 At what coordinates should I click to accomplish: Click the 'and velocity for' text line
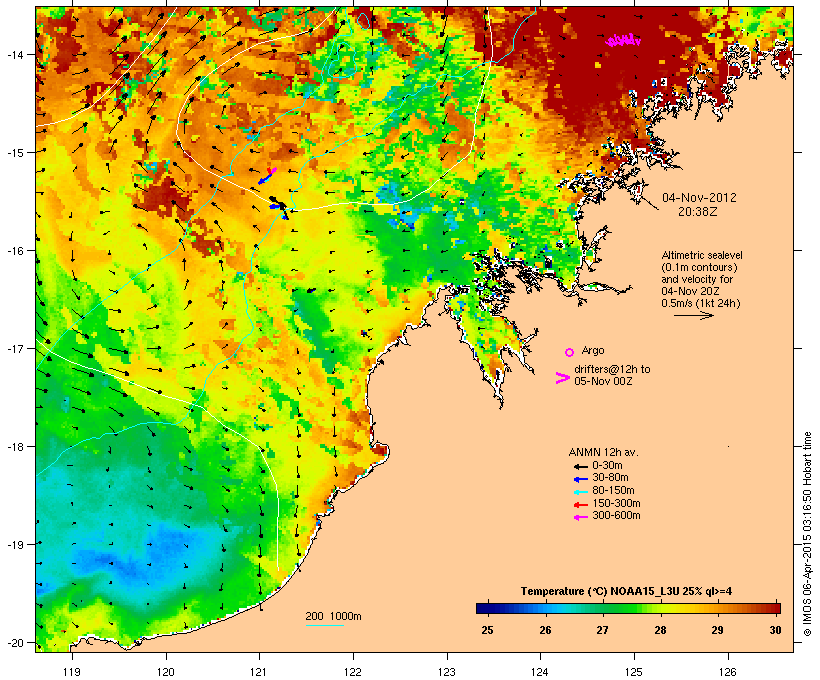click(697, 279)
